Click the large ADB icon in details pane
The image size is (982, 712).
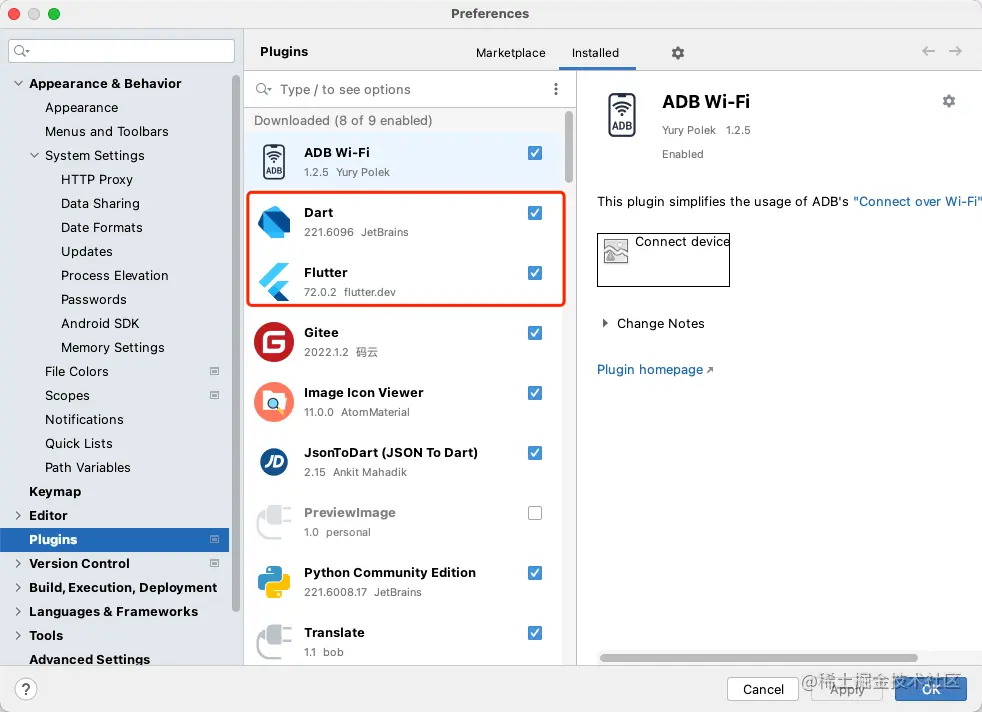pos(622,115)
